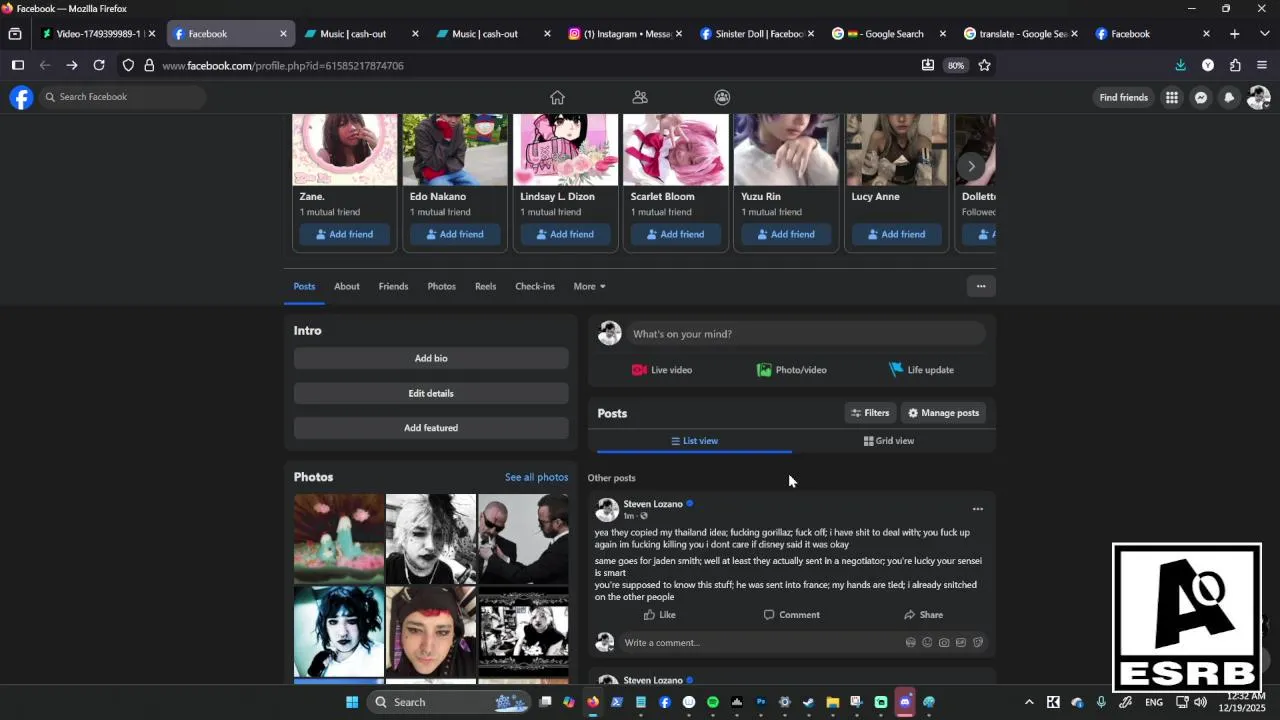
Task: Go to Facebook Home icon
Action: [557, 97]
